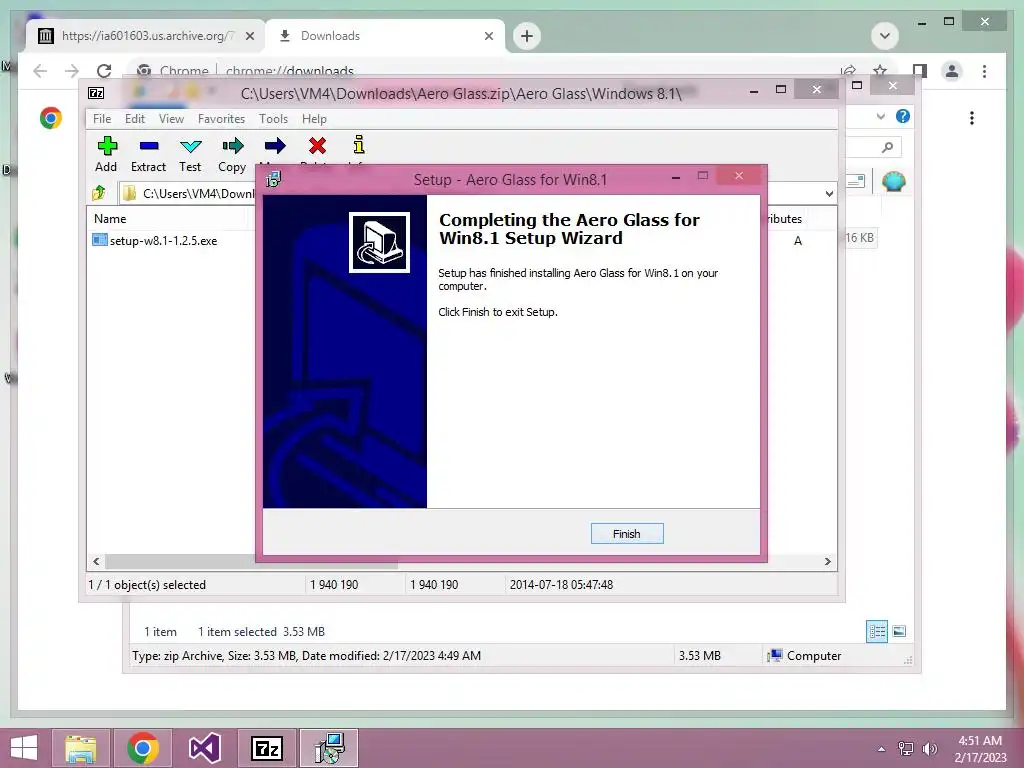Image resolution: width=1024 pixels, height=768 pixels.
Task: Click the Copy icon in 7-Zip toolbar
Action: 232,146
